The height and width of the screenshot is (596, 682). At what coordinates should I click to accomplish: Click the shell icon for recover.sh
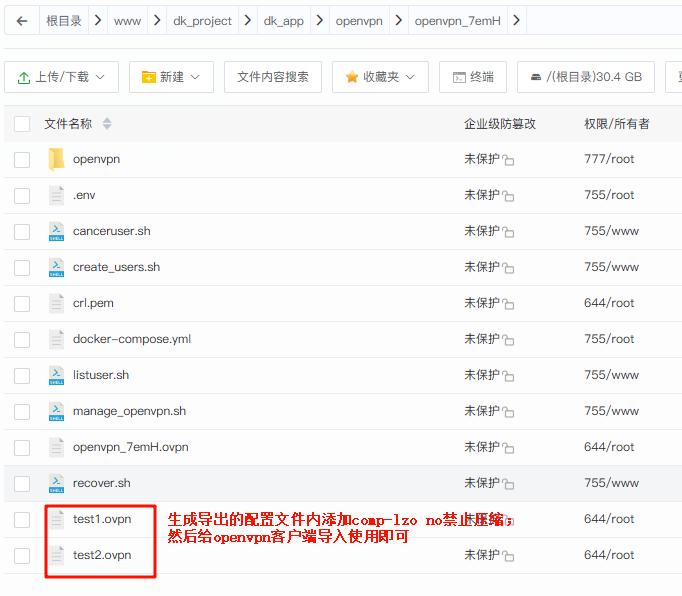click(x=56, y=483)
